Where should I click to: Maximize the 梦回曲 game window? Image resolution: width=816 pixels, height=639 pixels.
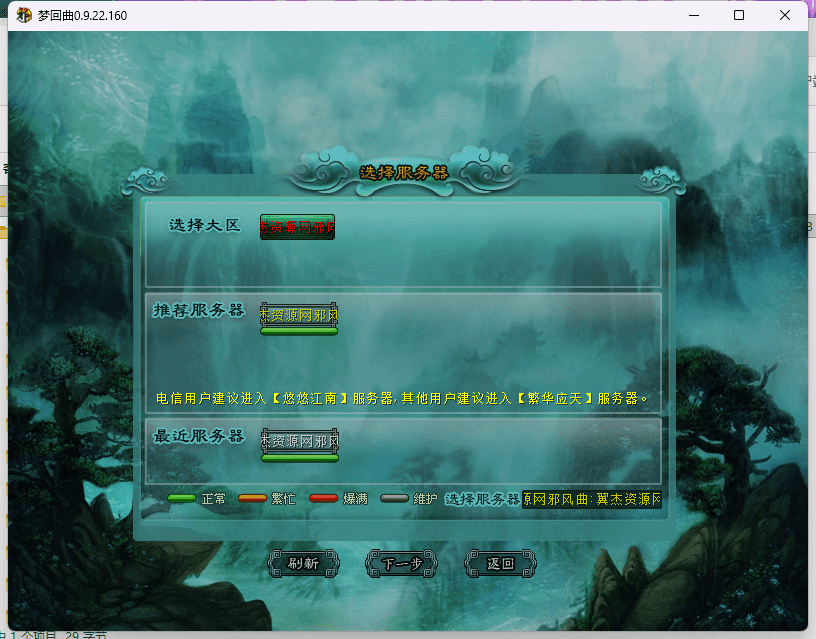tap(738, 16)
